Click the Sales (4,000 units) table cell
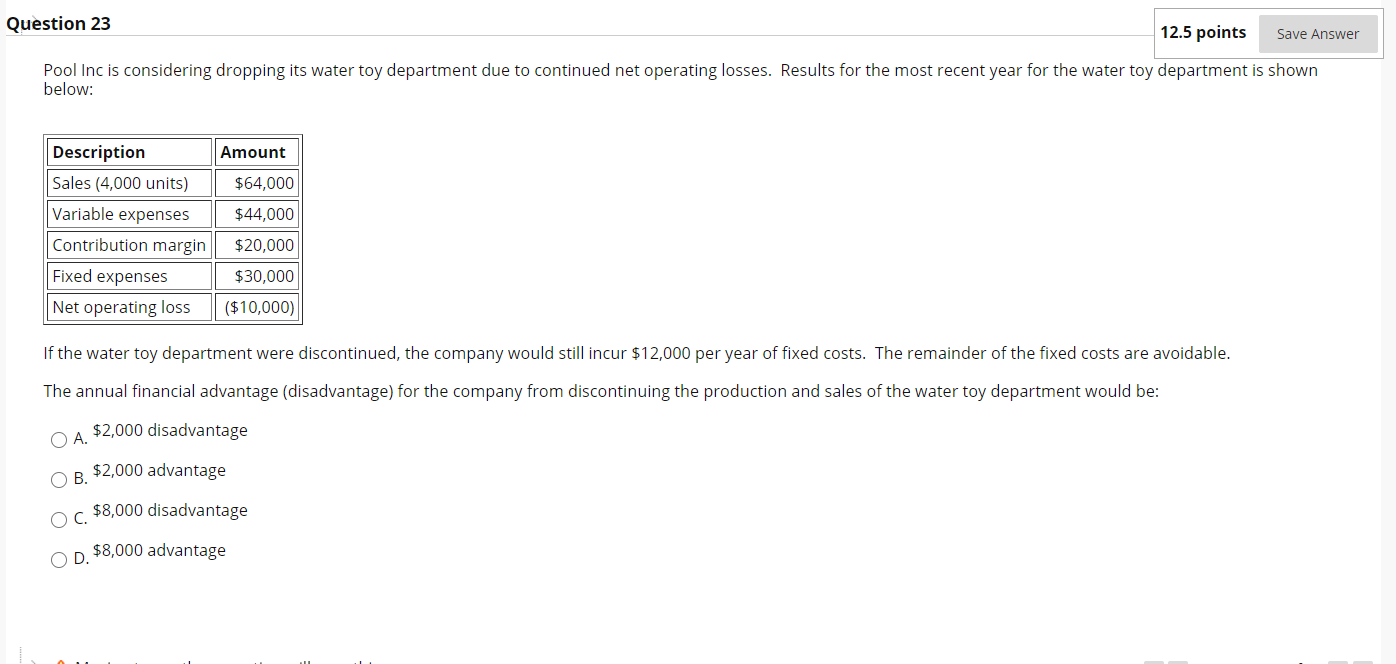This screenshot has width=1396, height=664. tap(122, 183)
